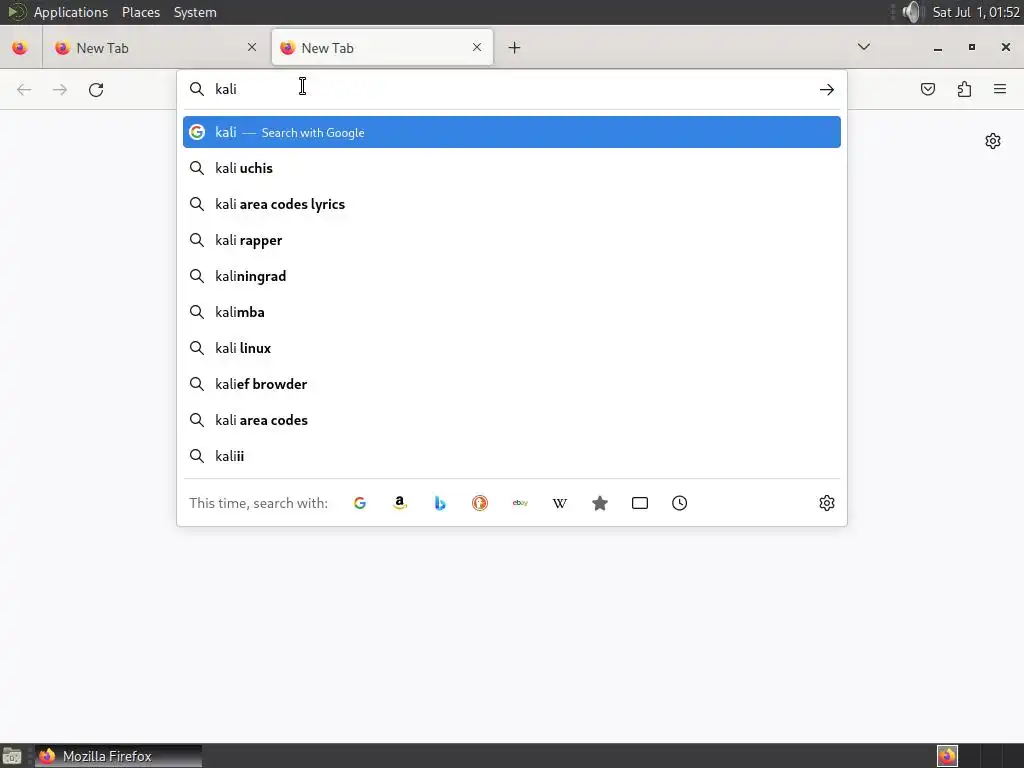Viewport: 1024px width, 768px height.
Task: Open Save to Pocket
Action: [928, 89]
